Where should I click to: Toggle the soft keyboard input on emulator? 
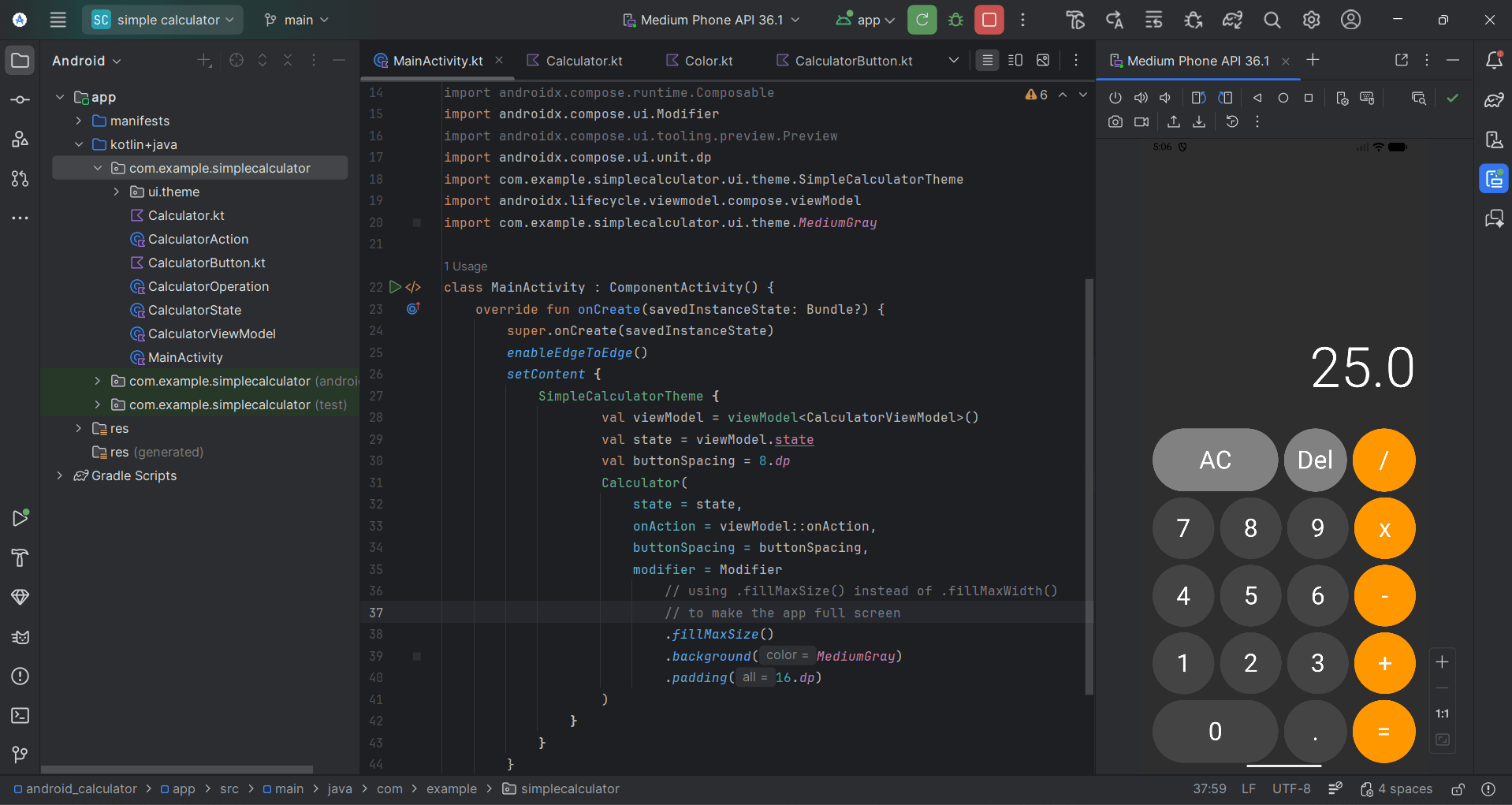(x=1369, y=97)
